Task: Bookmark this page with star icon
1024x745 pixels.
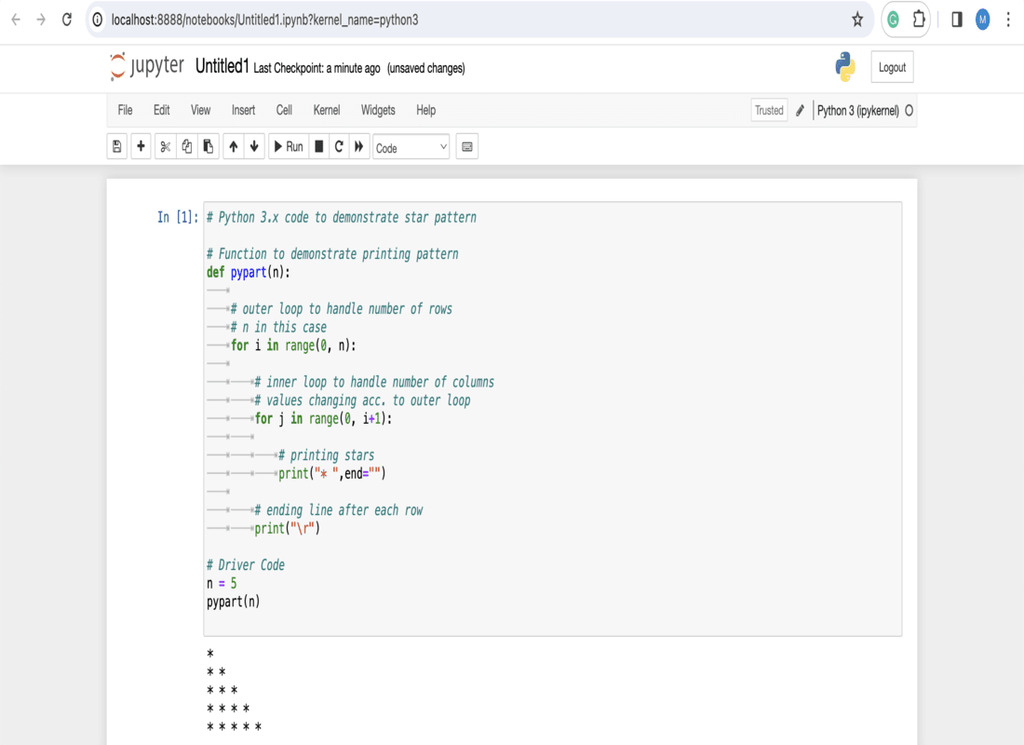Action: click(857, 20)
